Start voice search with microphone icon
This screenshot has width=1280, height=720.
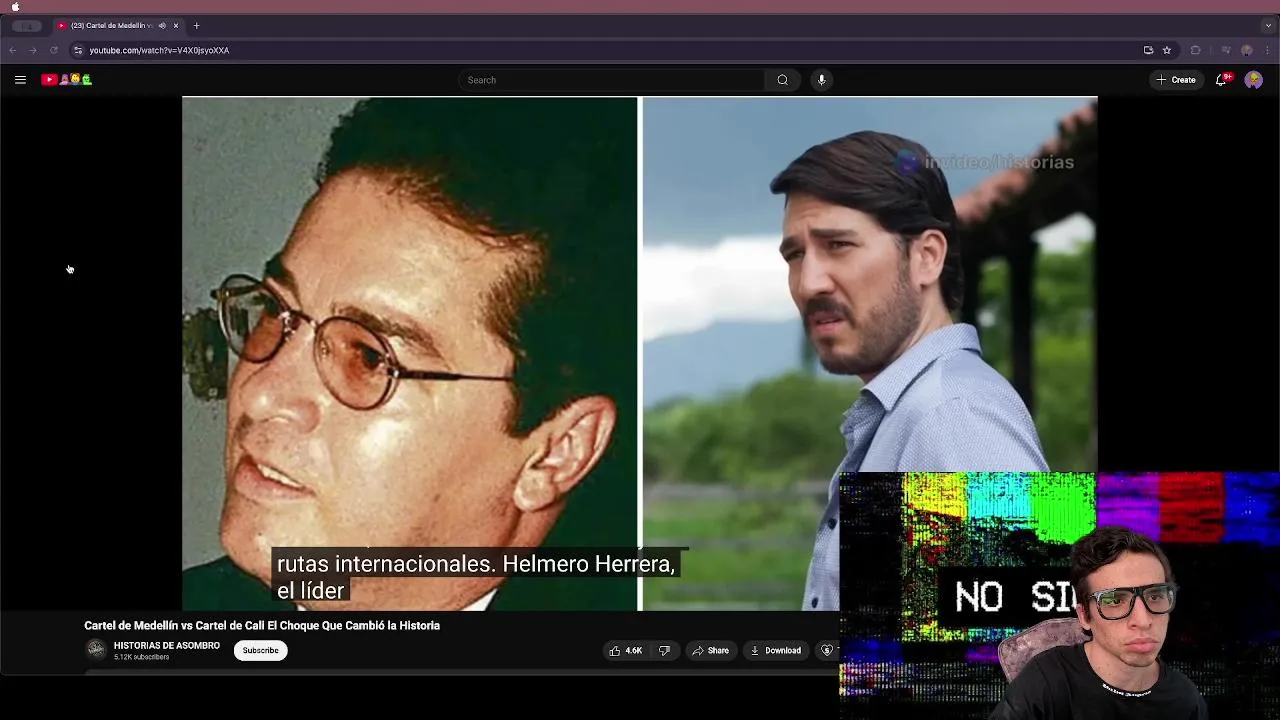pyautogui.click(x=821, y=80)
